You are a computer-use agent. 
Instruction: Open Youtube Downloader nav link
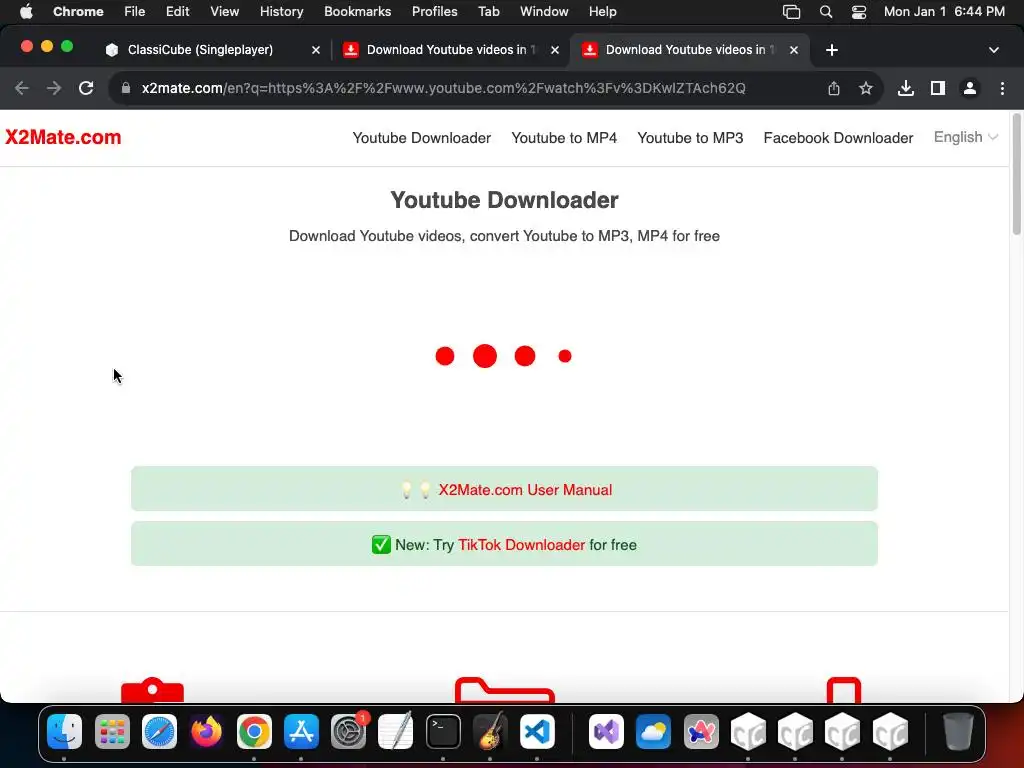422,138
